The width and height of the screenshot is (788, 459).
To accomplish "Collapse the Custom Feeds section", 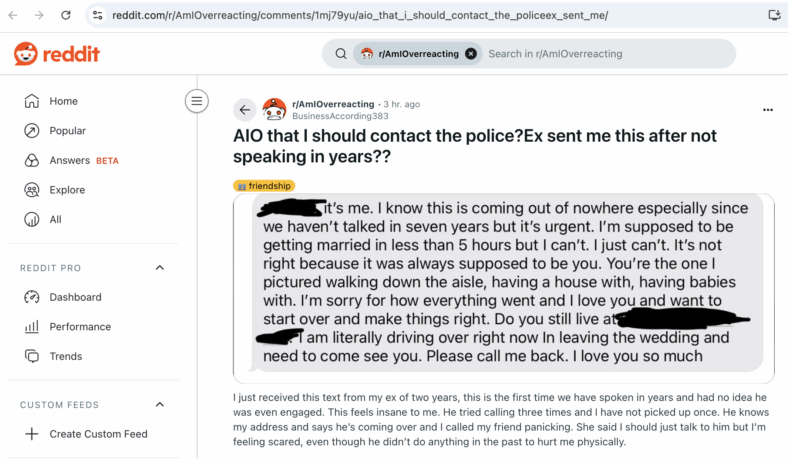I will coord(160,404).
